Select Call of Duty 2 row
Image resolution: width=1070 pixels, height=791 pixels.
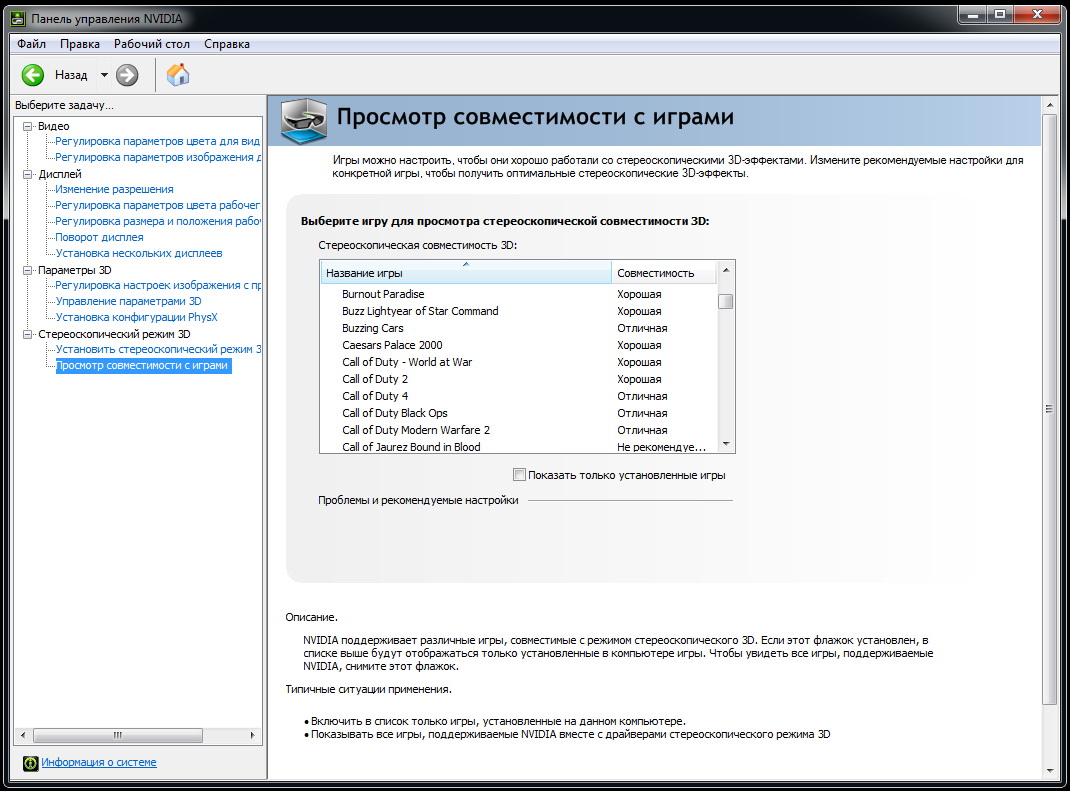coord(519,379)
